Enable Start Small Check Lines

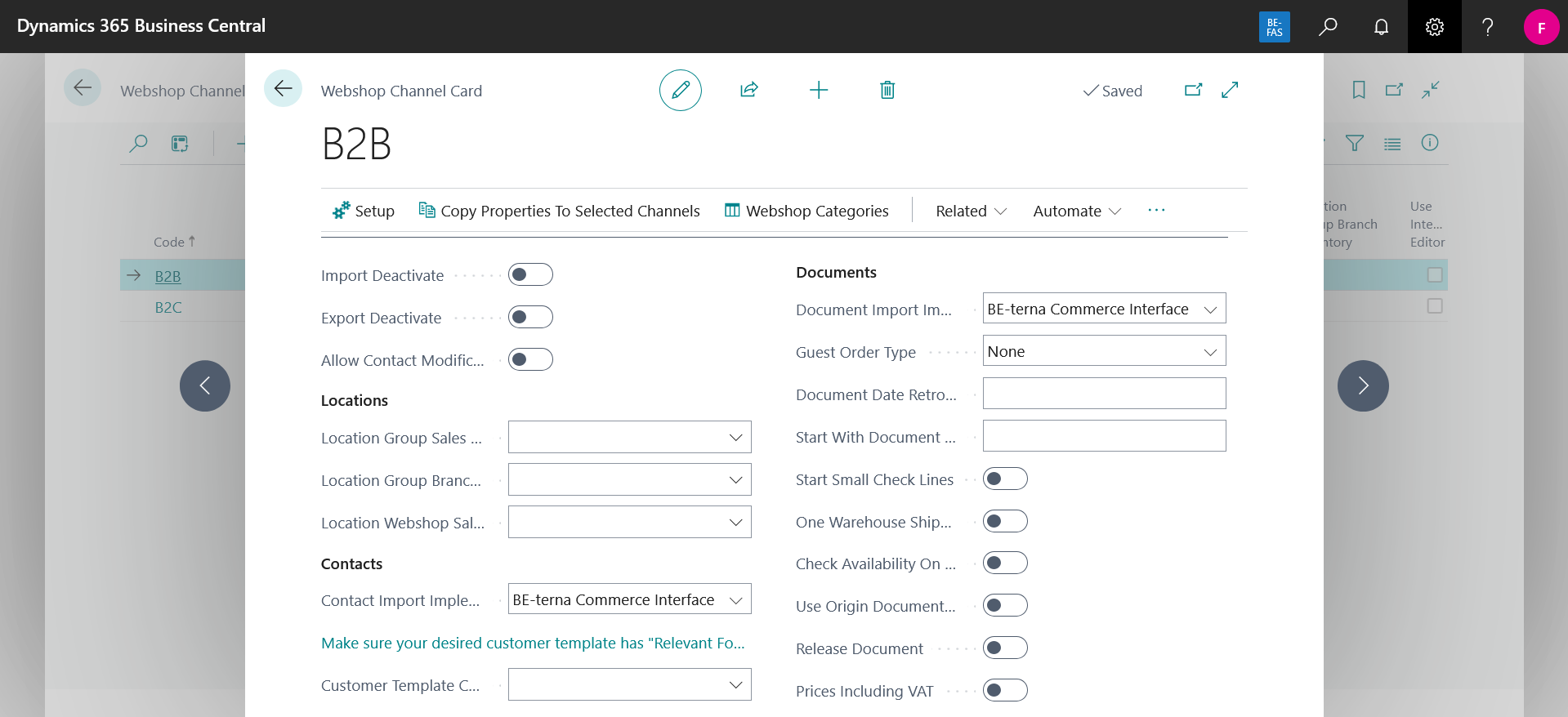pyautogui.click(x=1005, y=479)
